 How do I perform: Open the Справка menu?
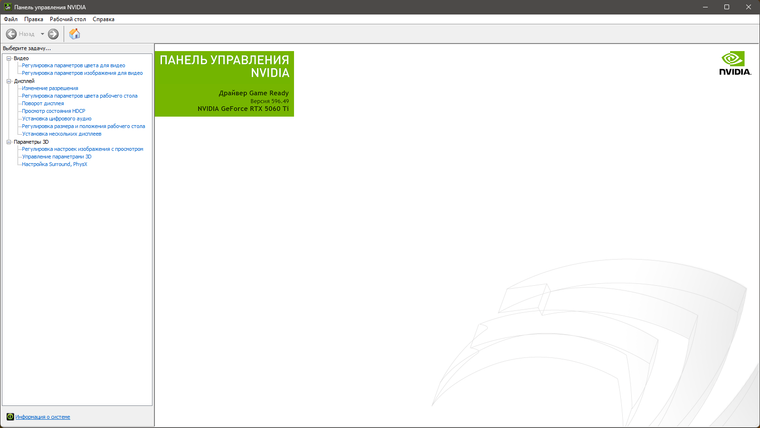[x=103, y=19]
